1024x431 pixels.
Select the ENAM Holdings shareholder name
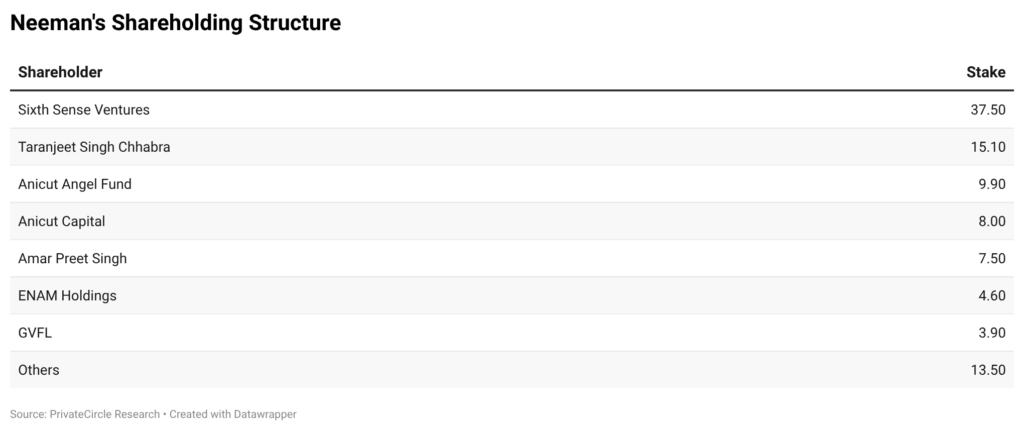67,295
